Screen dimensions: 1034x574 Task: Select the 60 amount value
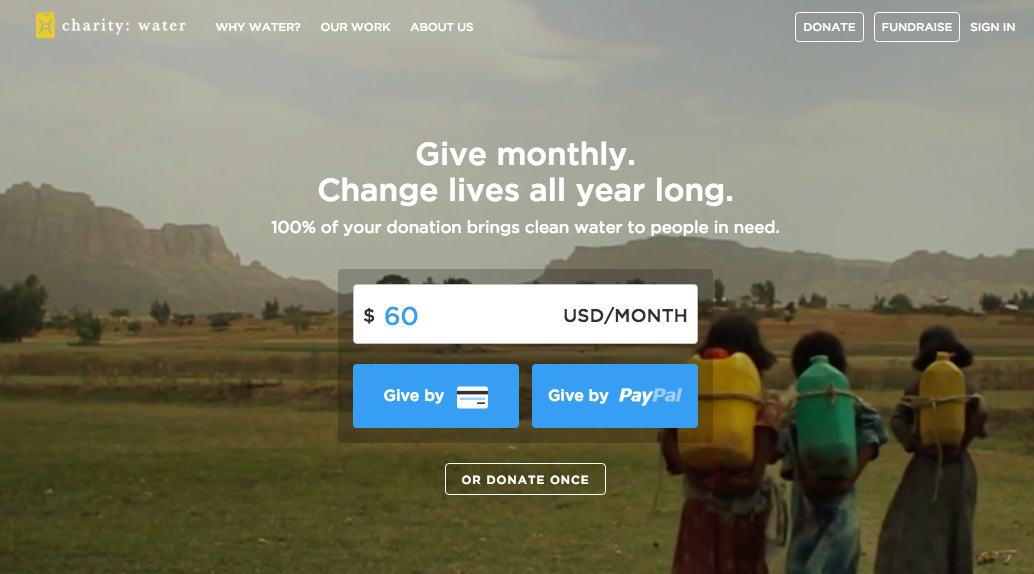[x=401, y=316]
